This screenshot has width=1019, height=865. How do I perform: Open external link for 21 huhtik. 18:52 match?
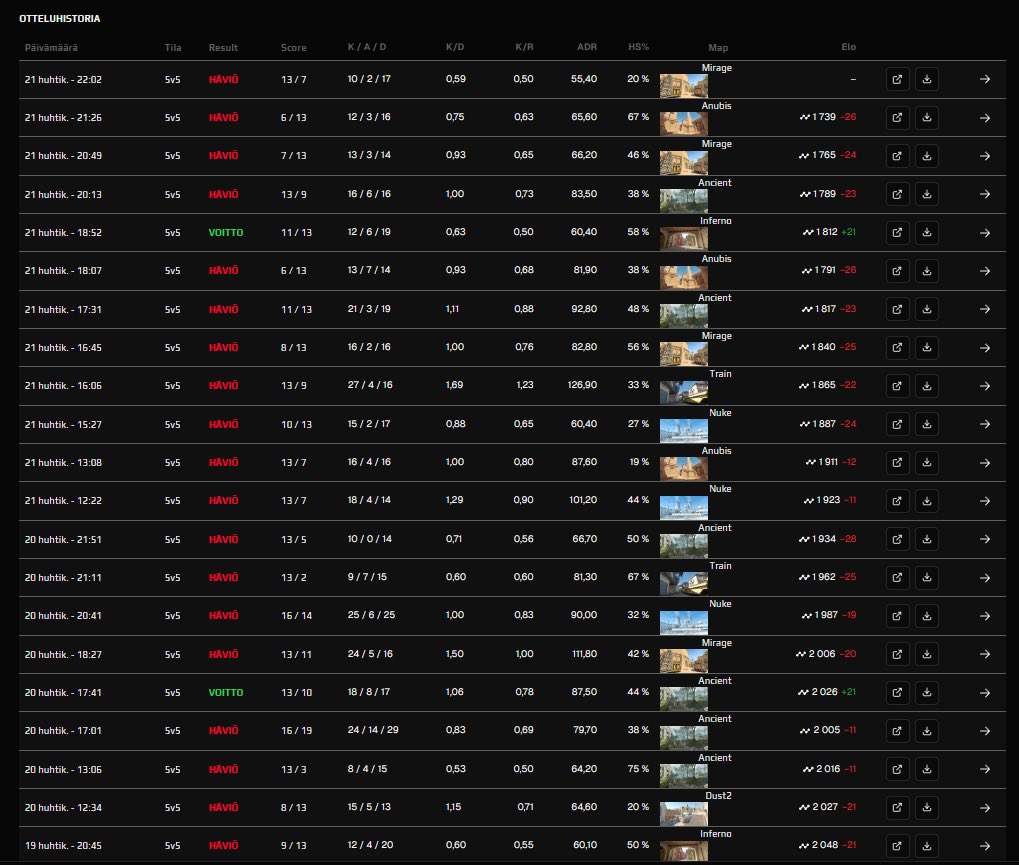(897, 233)
